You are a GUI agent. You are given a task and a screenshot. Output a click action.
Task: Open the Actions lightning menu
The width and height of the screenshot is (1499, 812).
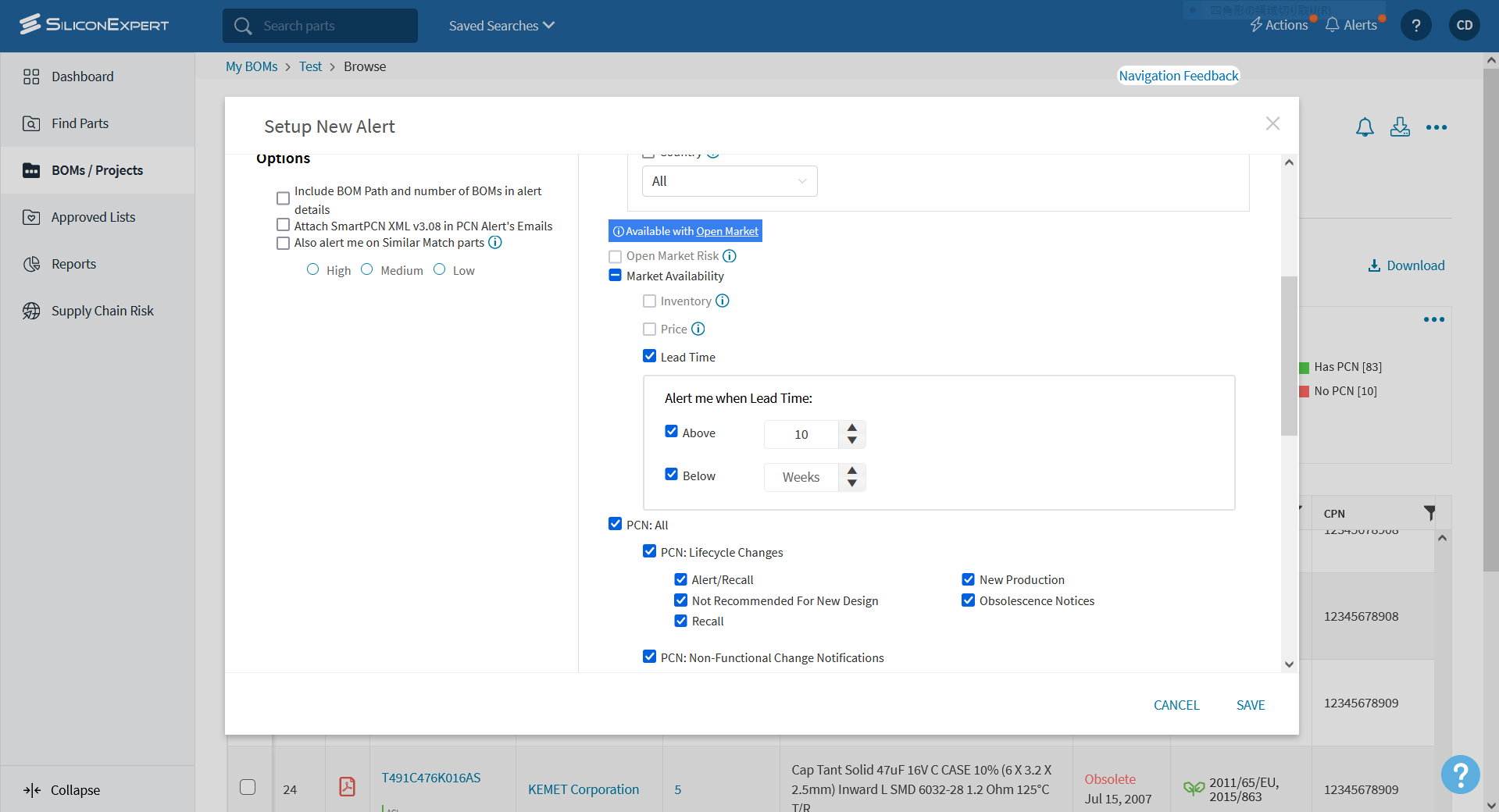point(1279,25)
